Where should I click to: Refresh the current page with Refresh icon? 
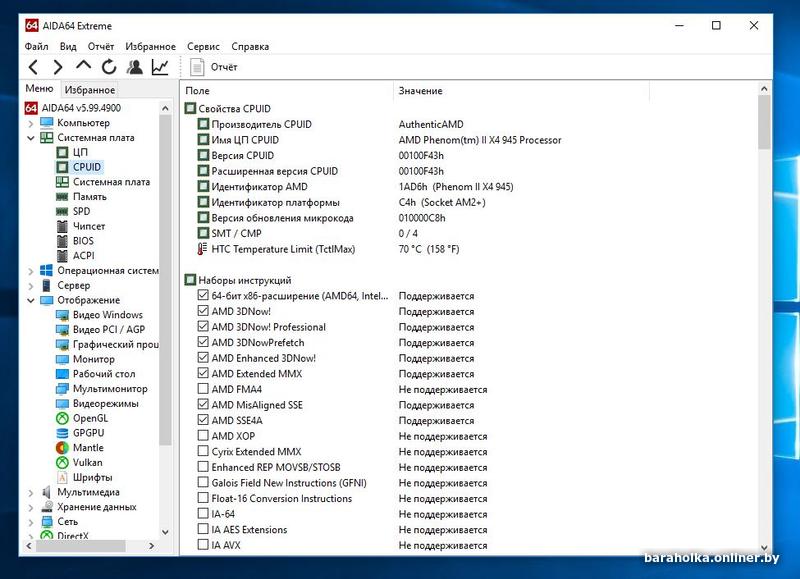point(109,67)
